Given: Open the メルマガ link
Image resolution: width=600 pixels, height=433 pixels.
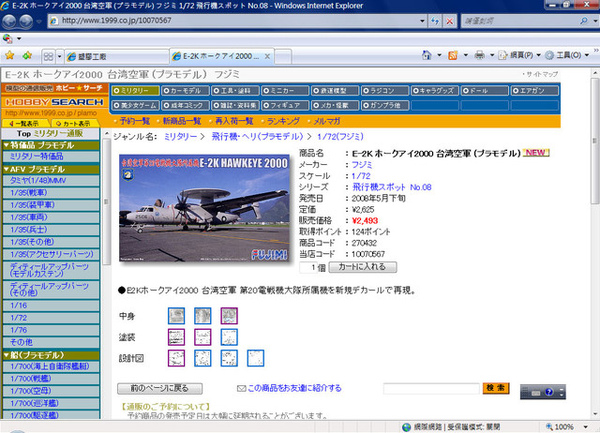Looking at the screenshot, I should pos(327,121).
